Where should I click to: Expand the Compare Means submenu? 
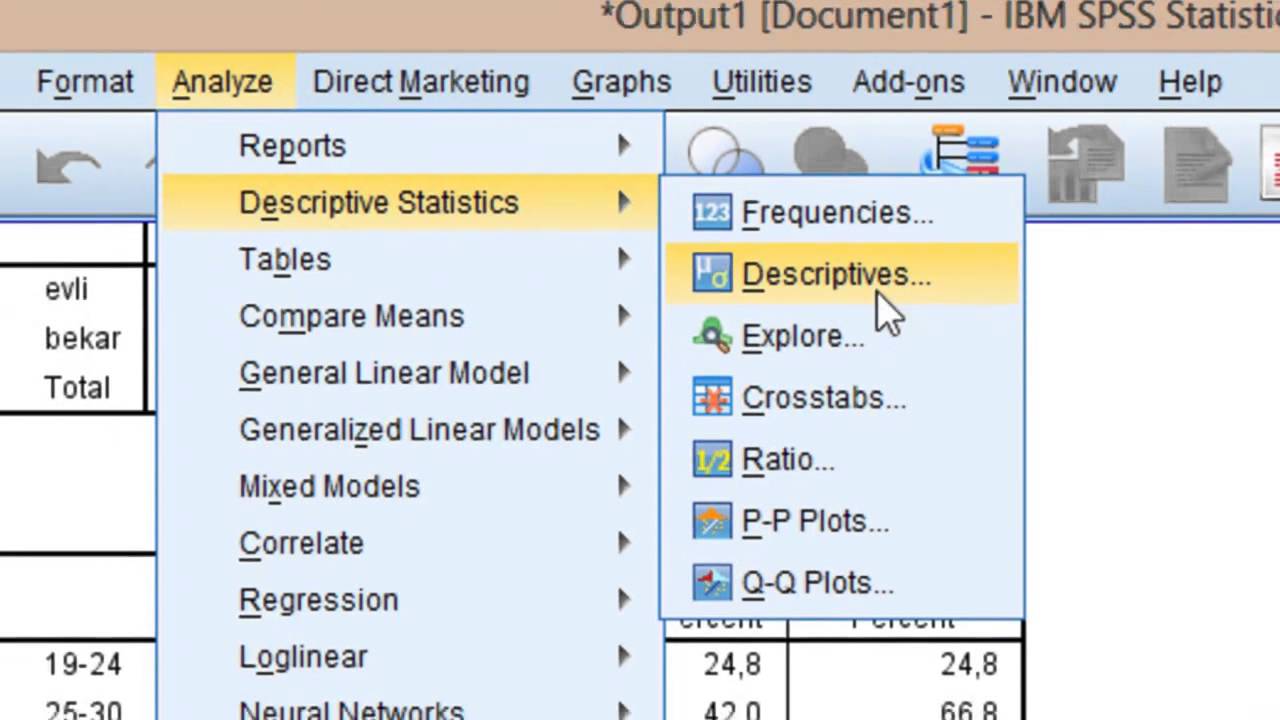[410, 316]
